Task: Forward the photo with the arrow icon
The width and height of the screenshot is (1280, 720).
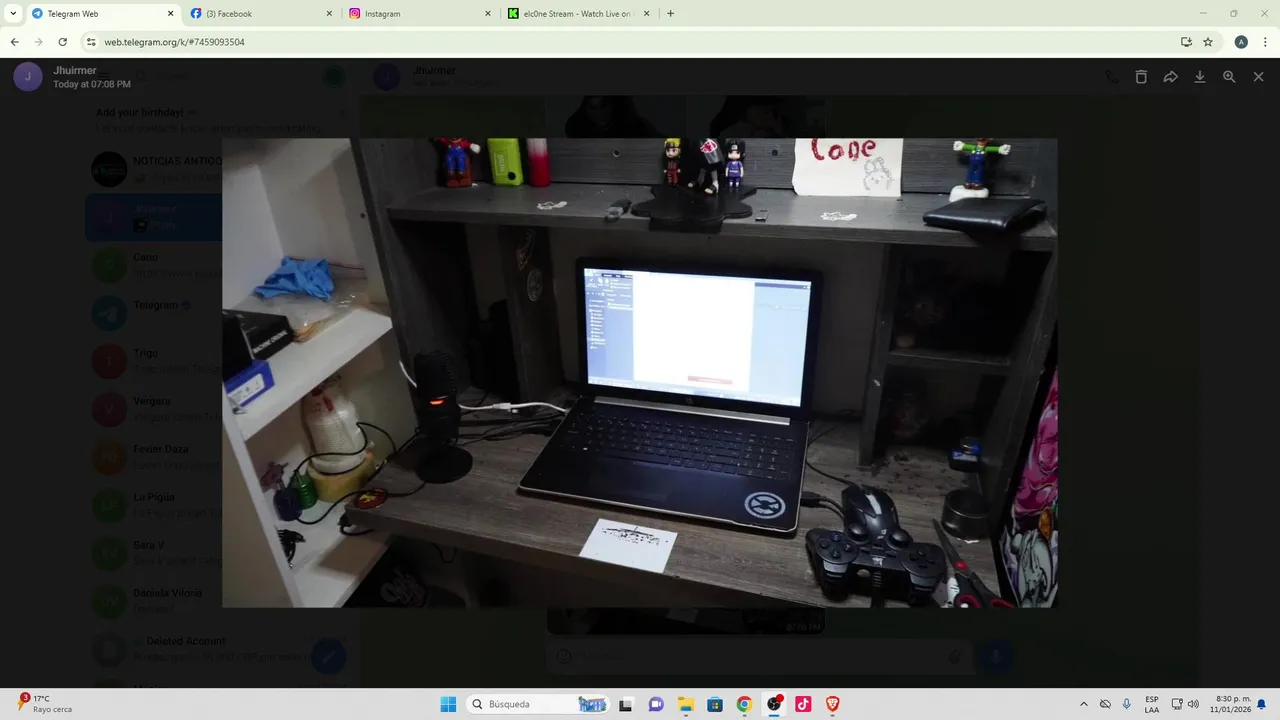Action: coord(1170,77)
